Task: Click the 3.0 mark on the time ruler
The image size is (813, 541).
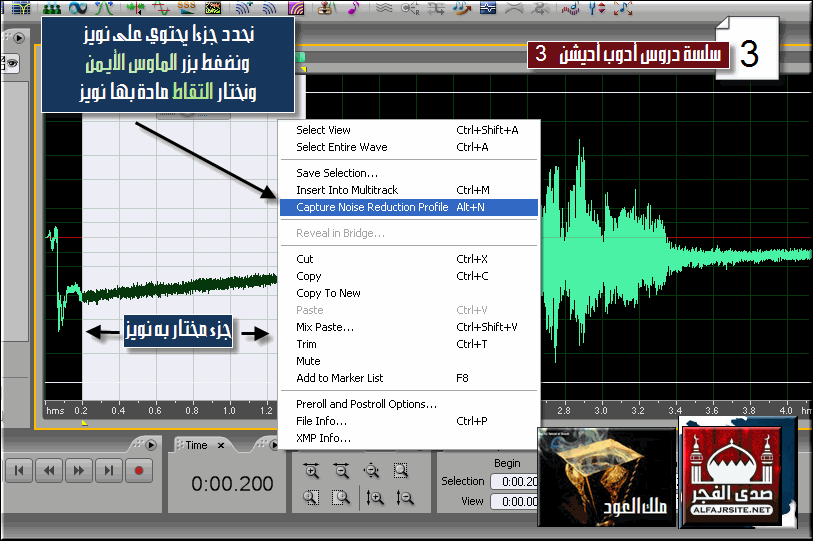Action: coord(600,410)
